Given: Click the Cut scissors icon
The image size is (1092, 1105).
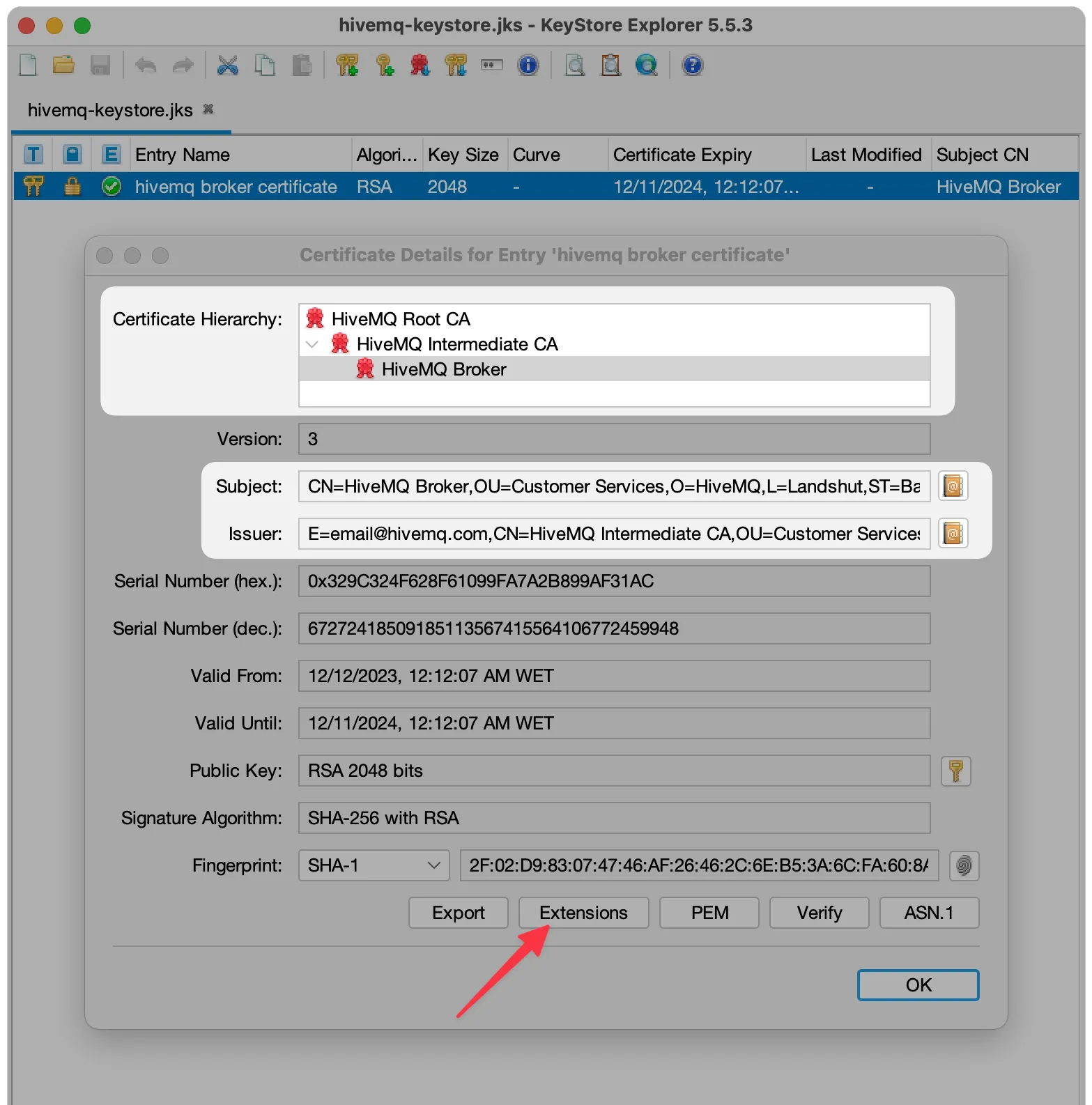Looking at the screenshot, I should coord(228,65).
